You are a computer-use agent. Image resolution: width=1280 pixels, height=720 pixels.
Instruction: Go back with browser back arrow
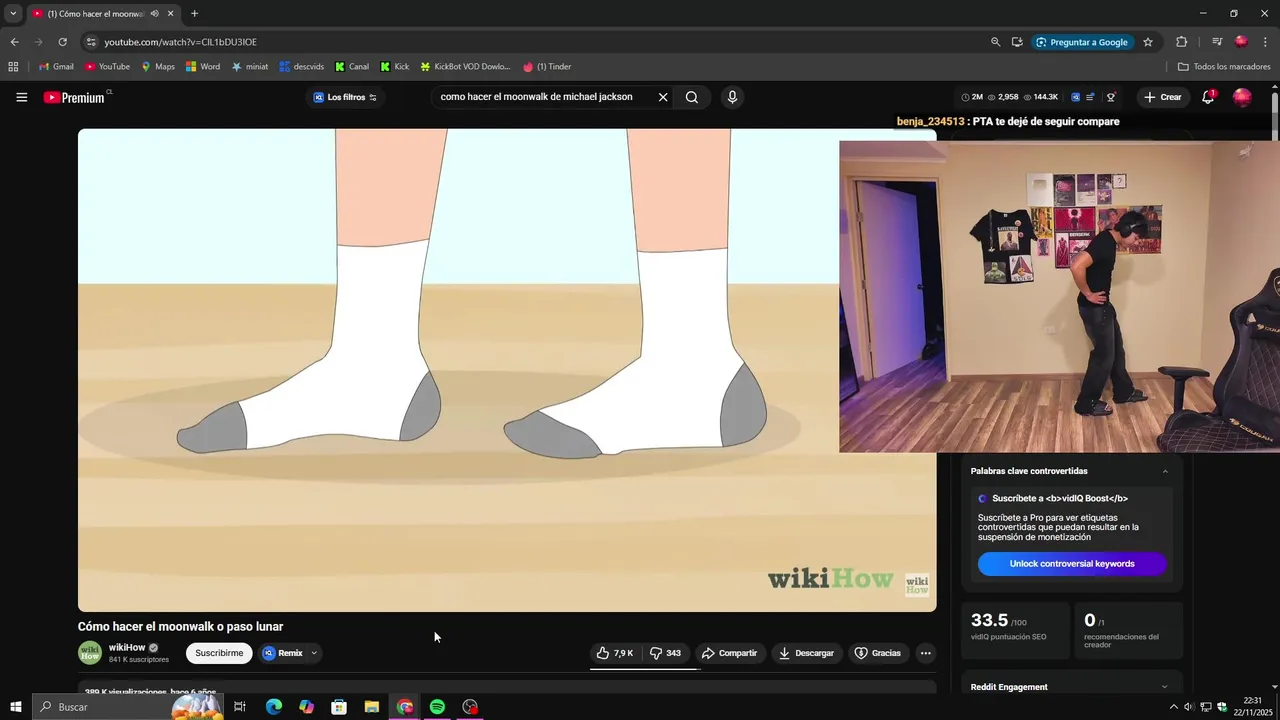pyautogui.click(x=14, y=42)
